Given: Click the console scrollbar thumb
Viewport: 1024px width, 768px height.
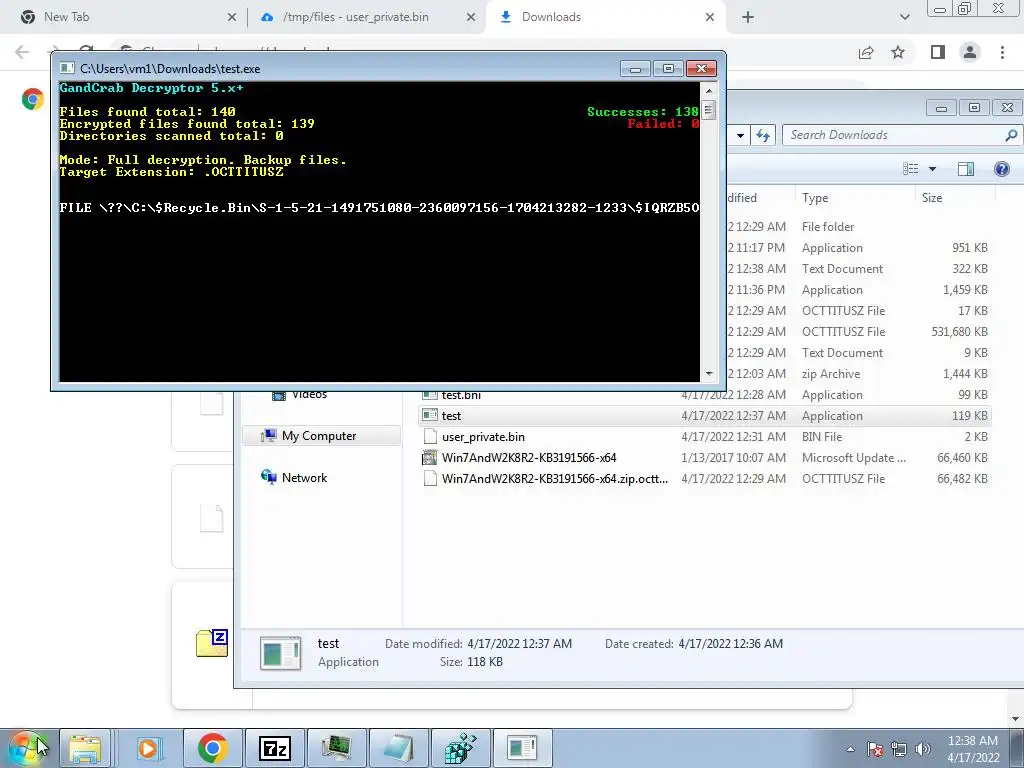Looking at the screenshot, I should pyautogui.click(x=709, y=110).
